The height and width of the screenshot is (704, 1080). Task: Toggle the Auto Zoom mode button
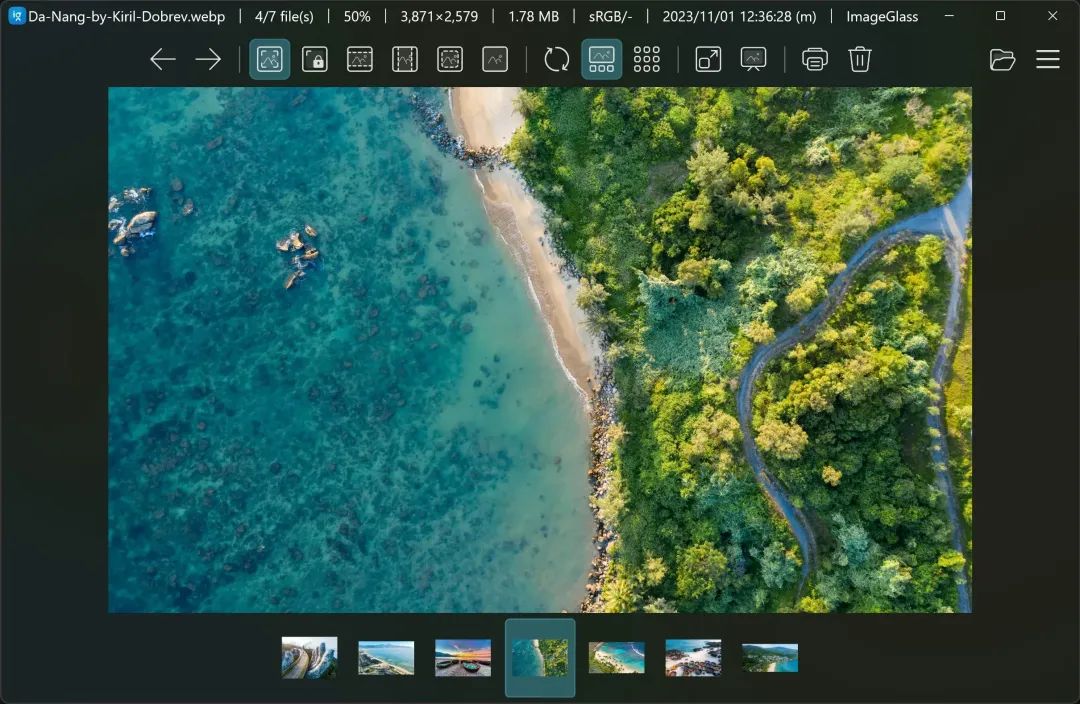point(269,60)
